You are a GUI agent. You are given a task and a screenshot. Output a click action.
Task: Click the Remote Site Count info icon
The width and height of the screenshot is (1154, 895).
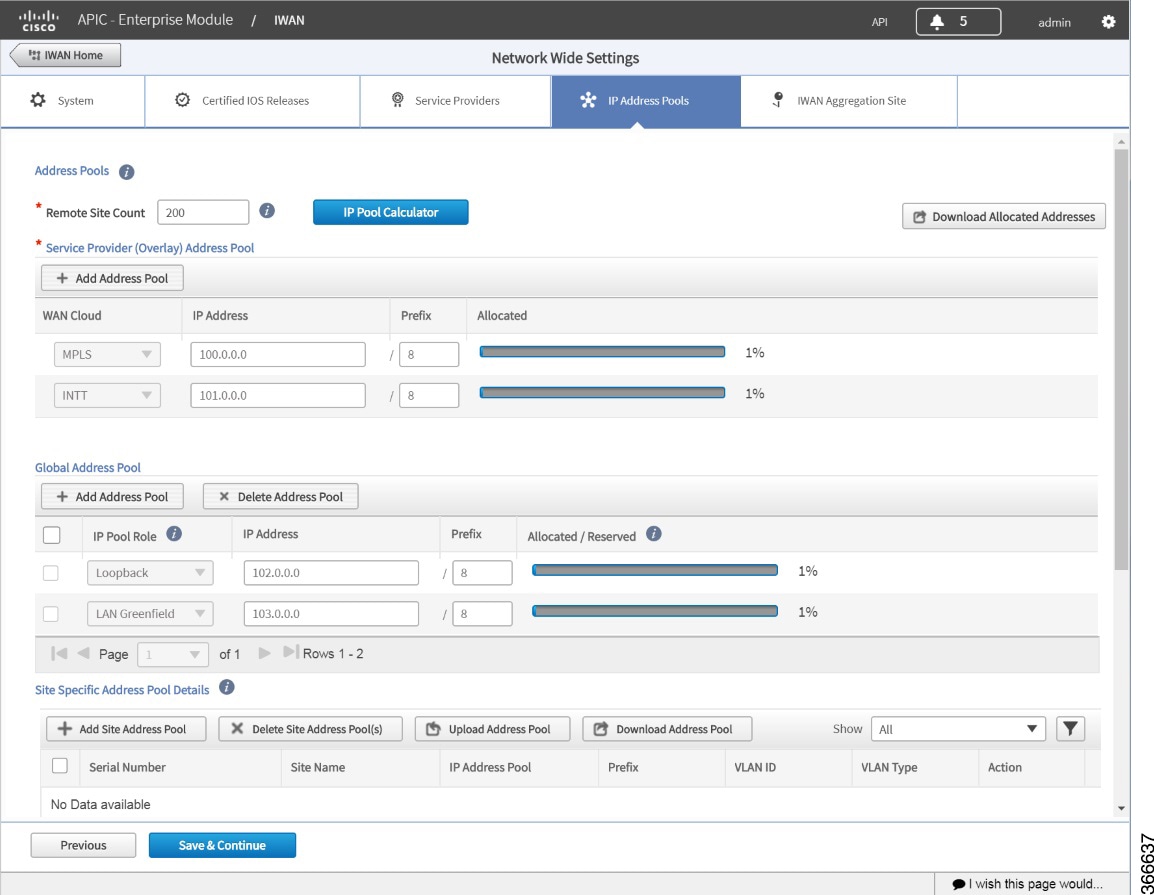(x=267, y=211)
